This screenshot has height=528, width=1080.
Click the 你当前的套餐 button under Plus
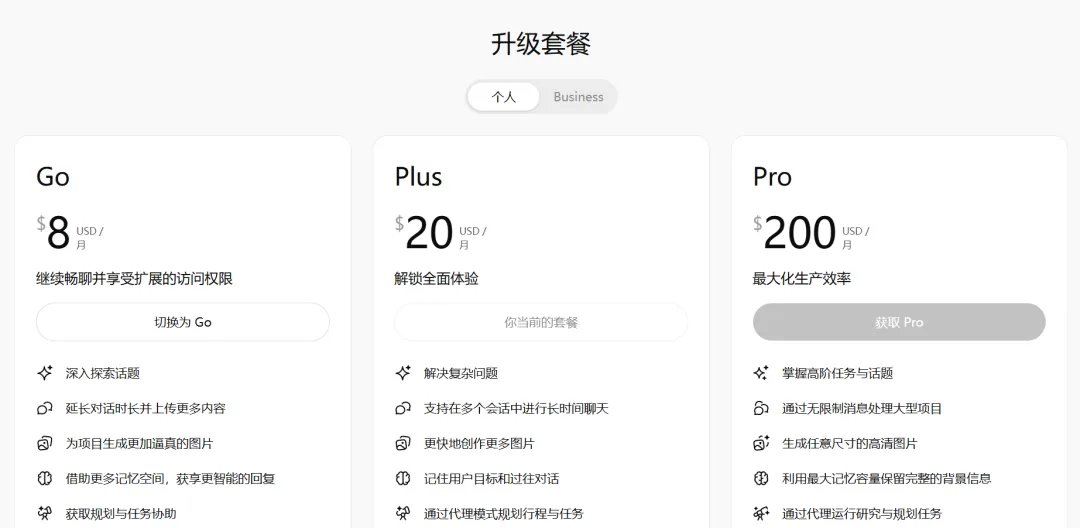coord(541,322)
